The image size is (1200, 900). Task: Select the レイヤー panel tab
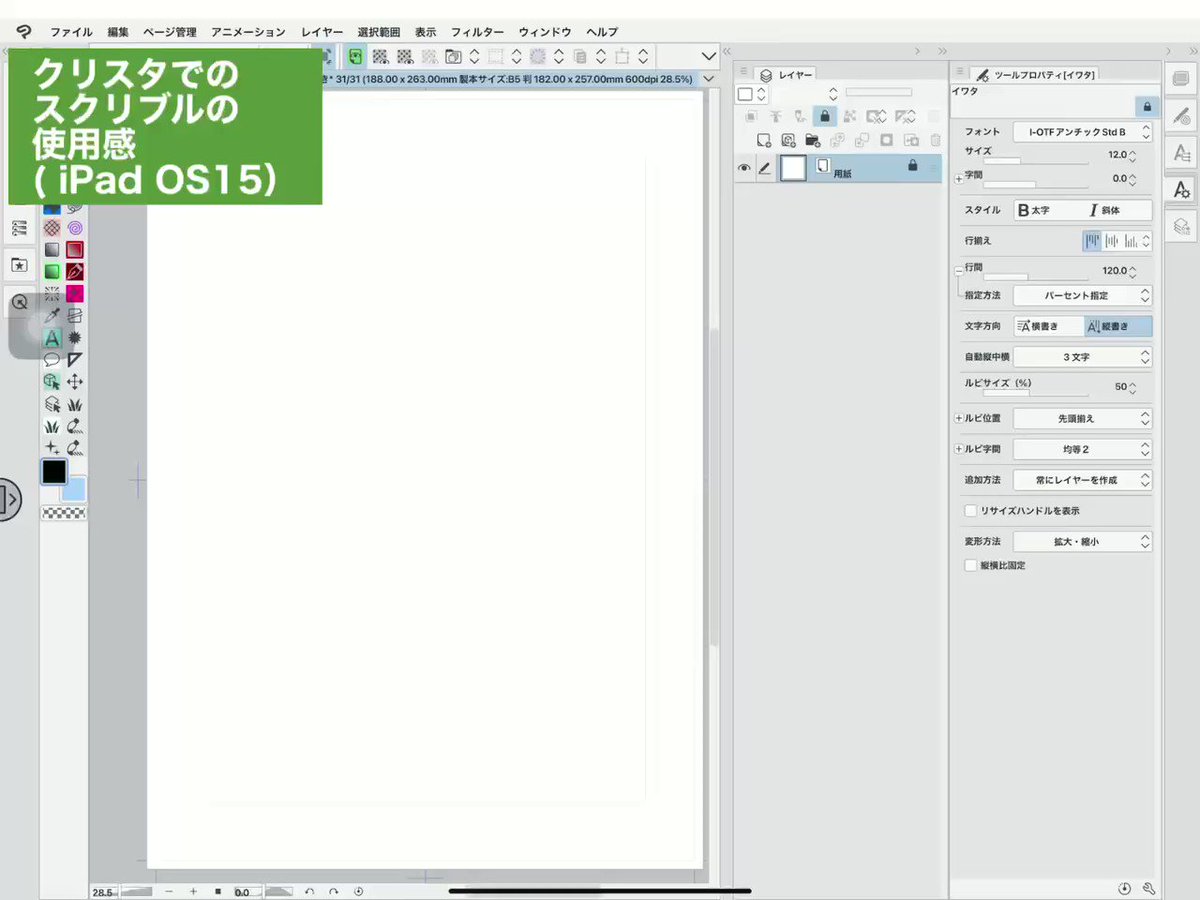point(786,74)
